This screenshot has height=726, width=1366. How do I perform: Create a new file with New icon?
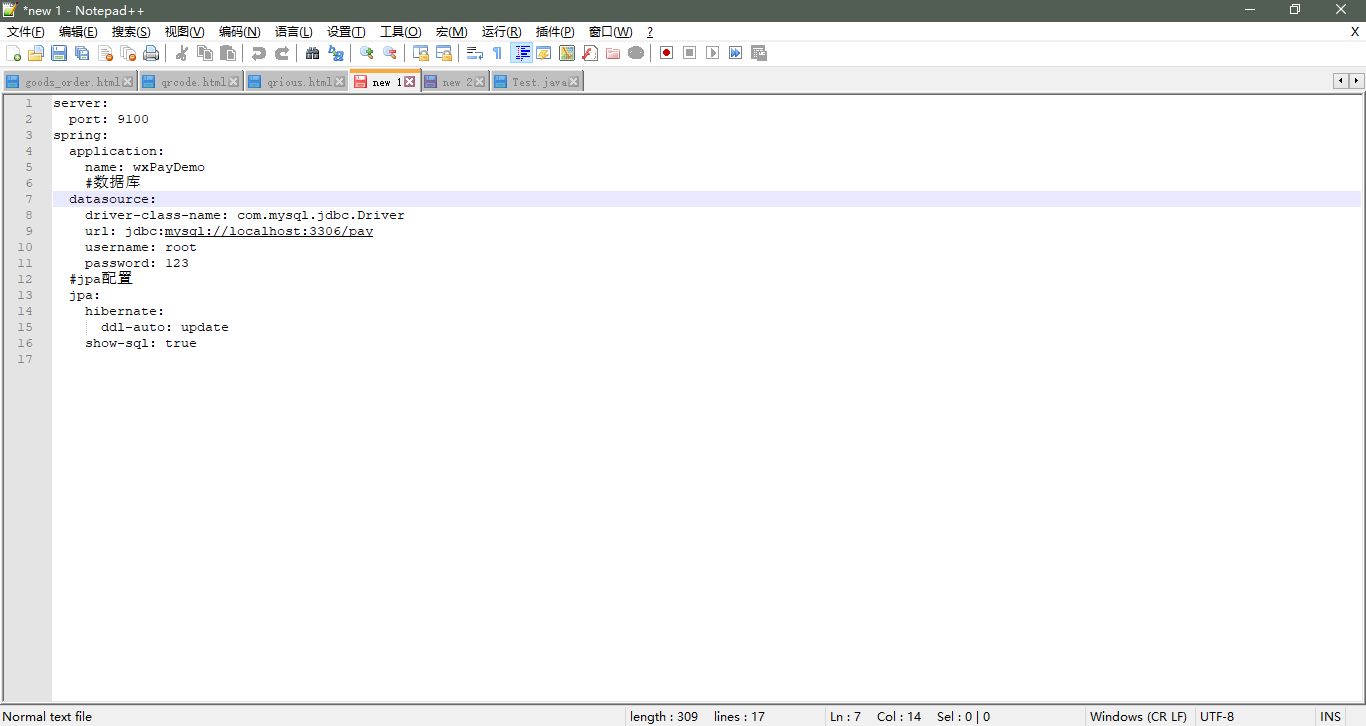click(13, 53)
